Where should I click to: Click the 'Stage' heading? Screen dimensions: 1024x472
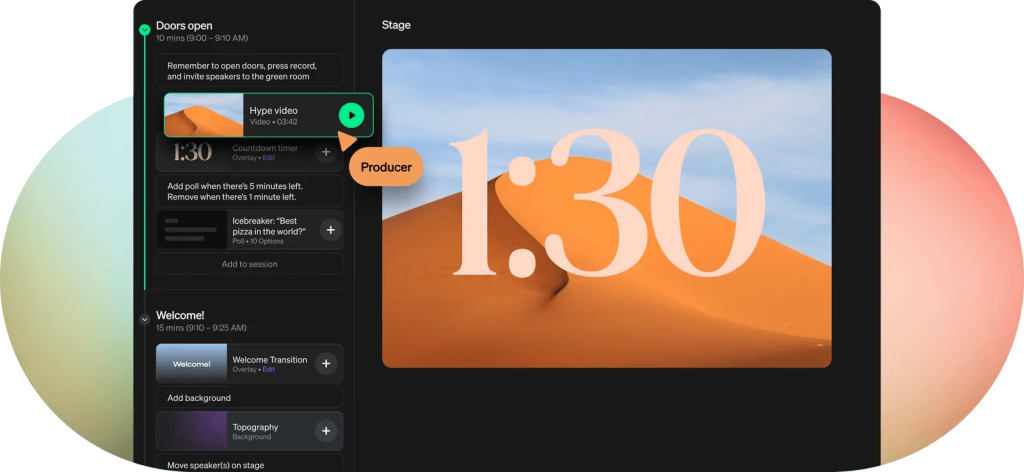(396, 25)
